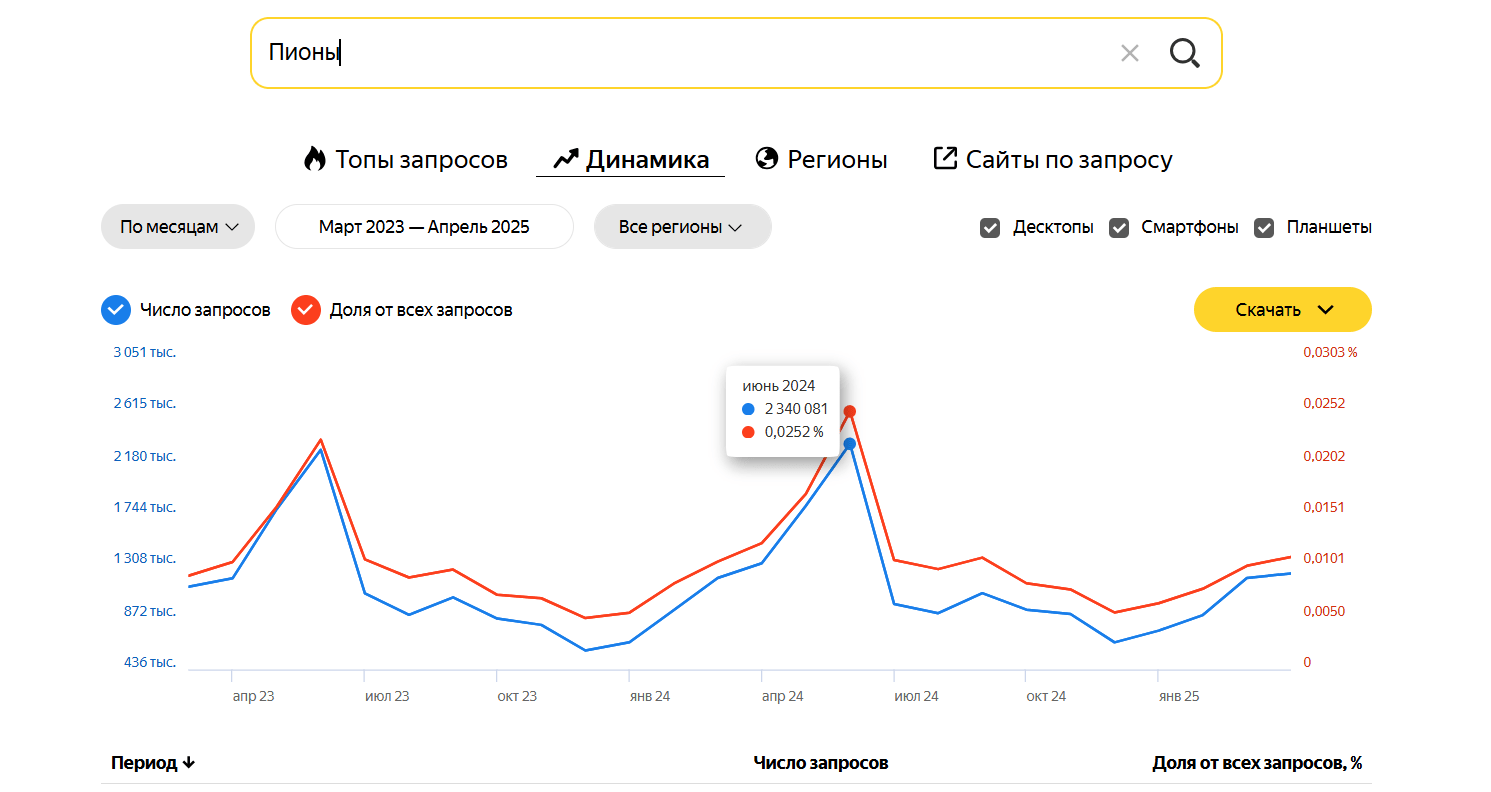1491x792 pixels.
Task: Switch to the Топы запросов tab
Action: click(421, 160)
